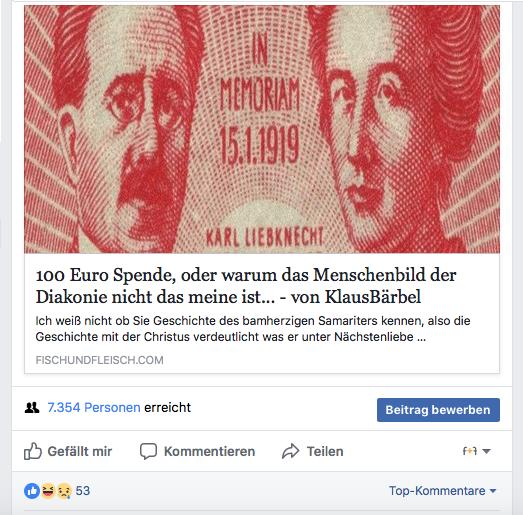This screenshot has height=515, width=523.
Task: Click the blue like reaction icon
Action: click(x=32, y=491)
